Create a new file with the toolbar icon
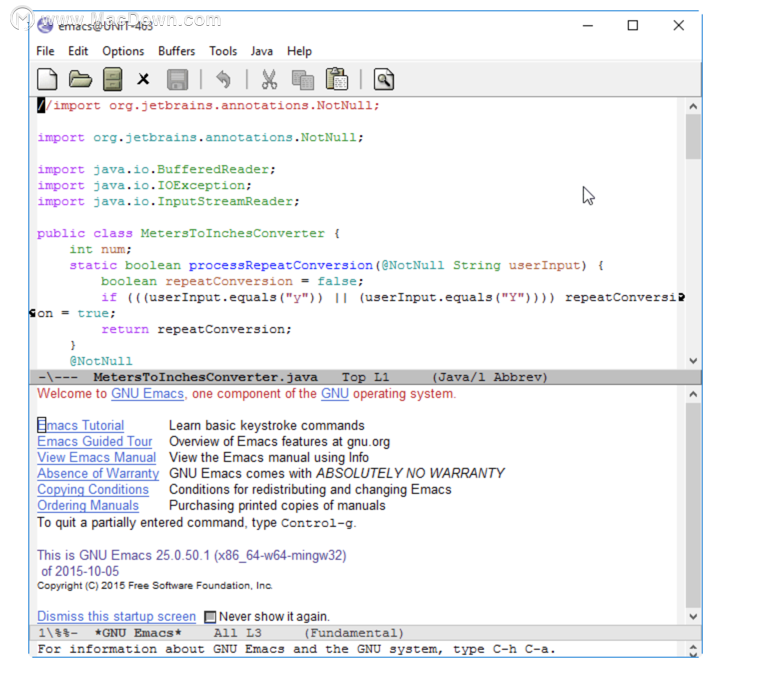This screenshot has width=770, height=681. coord(47,79)
